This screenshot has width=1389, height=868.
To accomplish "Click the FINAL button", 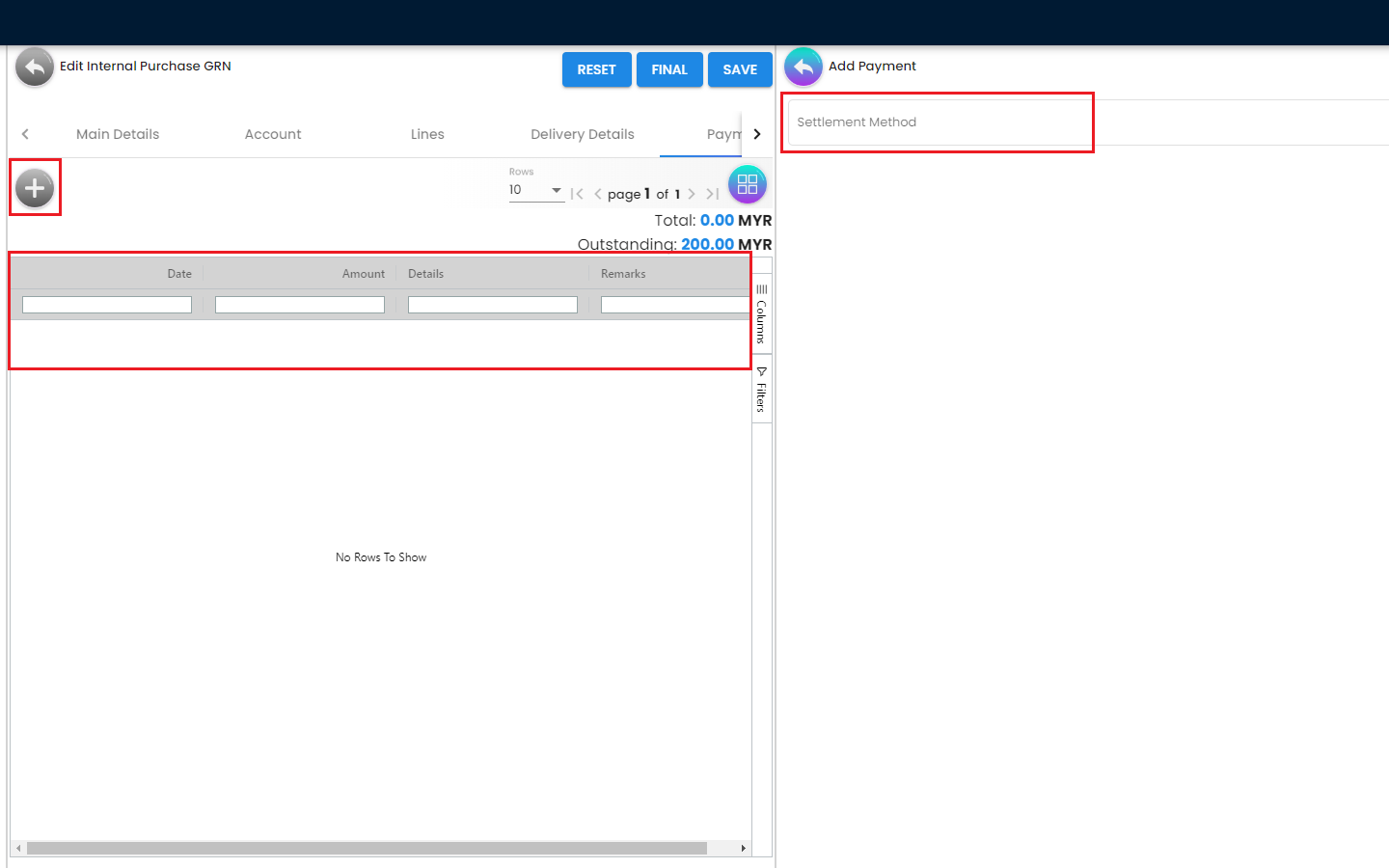I will [x=668, y=69].
